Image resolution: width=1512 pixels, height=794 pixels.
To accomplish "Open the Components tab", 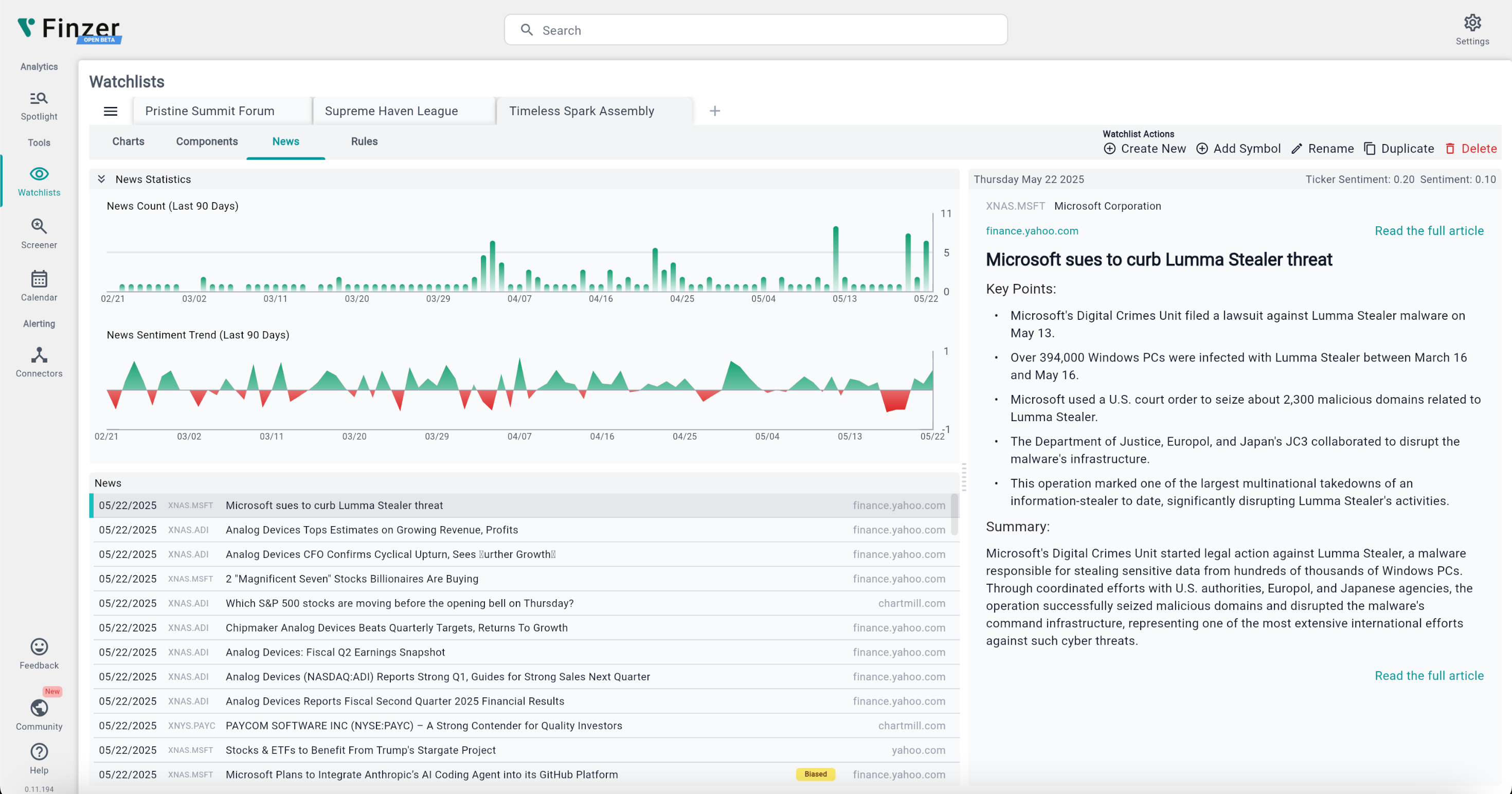I will coord(207,141).
